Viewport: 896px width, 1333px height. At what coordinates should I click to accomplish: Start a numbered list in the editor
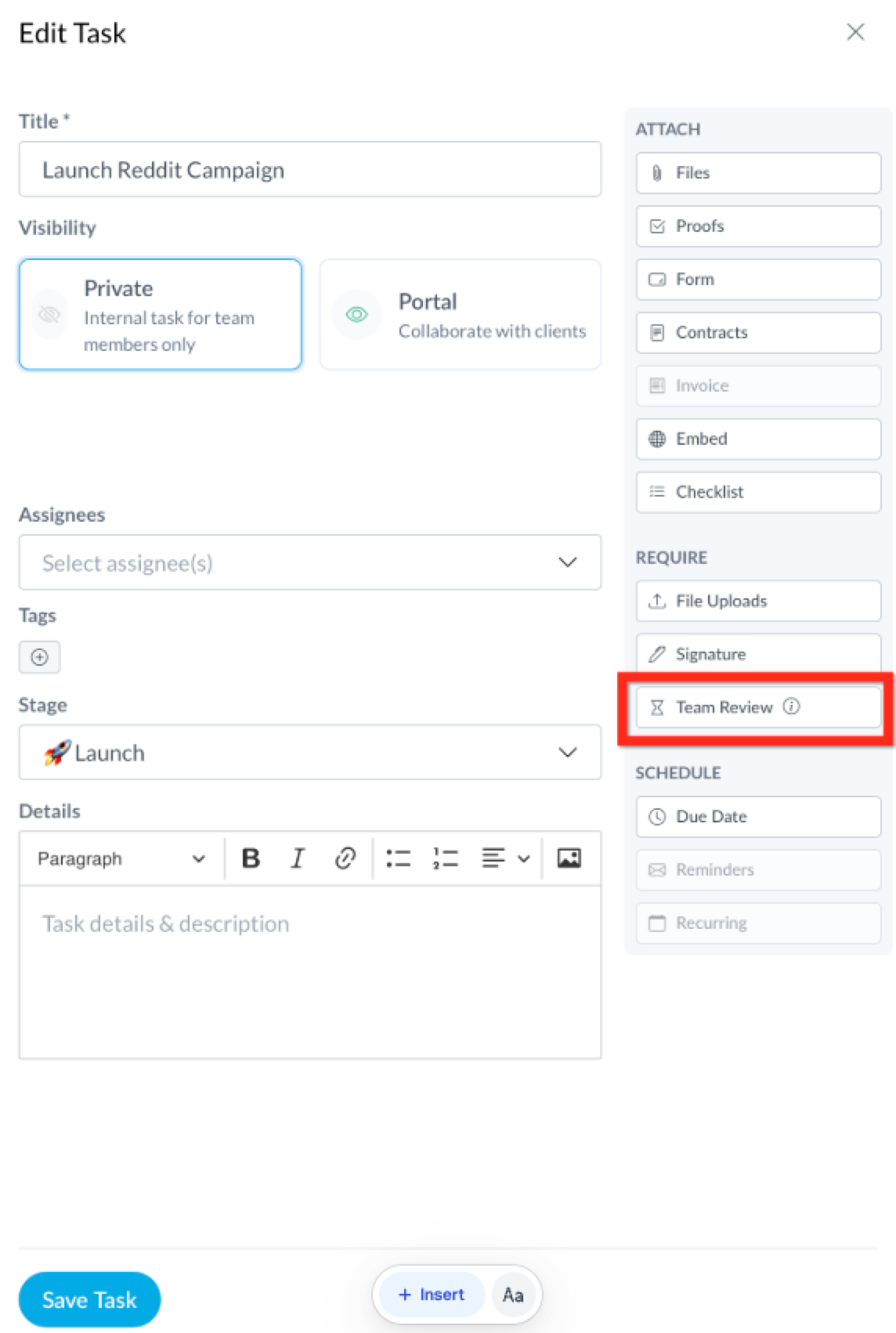445,858
